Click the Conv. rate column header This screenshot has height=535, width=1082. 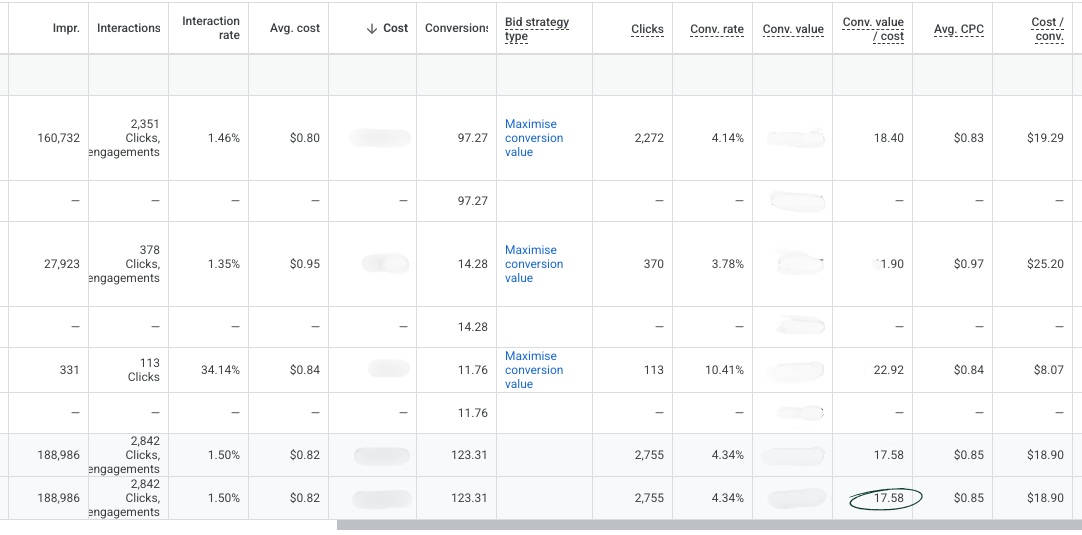point(717,29)
